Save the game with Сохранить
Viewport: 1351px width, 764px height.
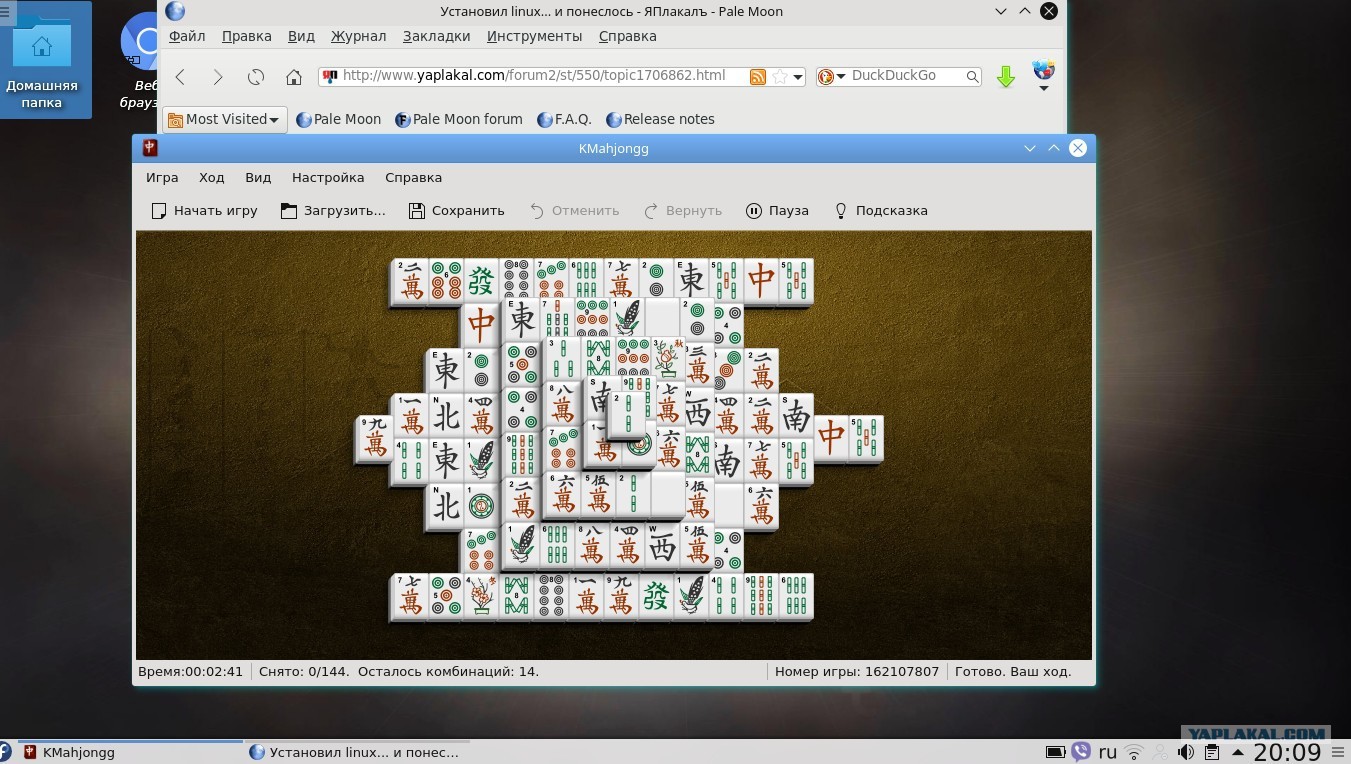pyautogui.click(x=456, y=211)
